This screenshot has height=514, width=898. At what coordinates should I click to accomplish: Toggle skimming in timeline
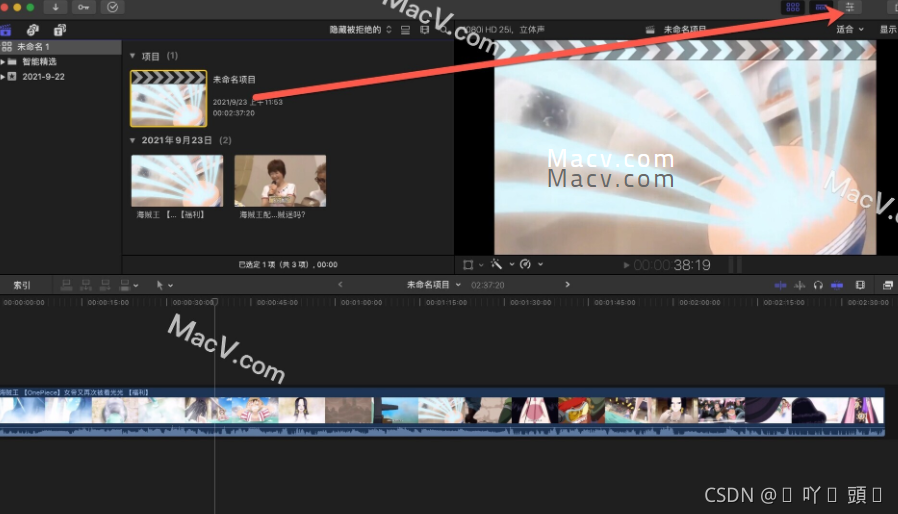pyautogui.click(x=780, y=285)
